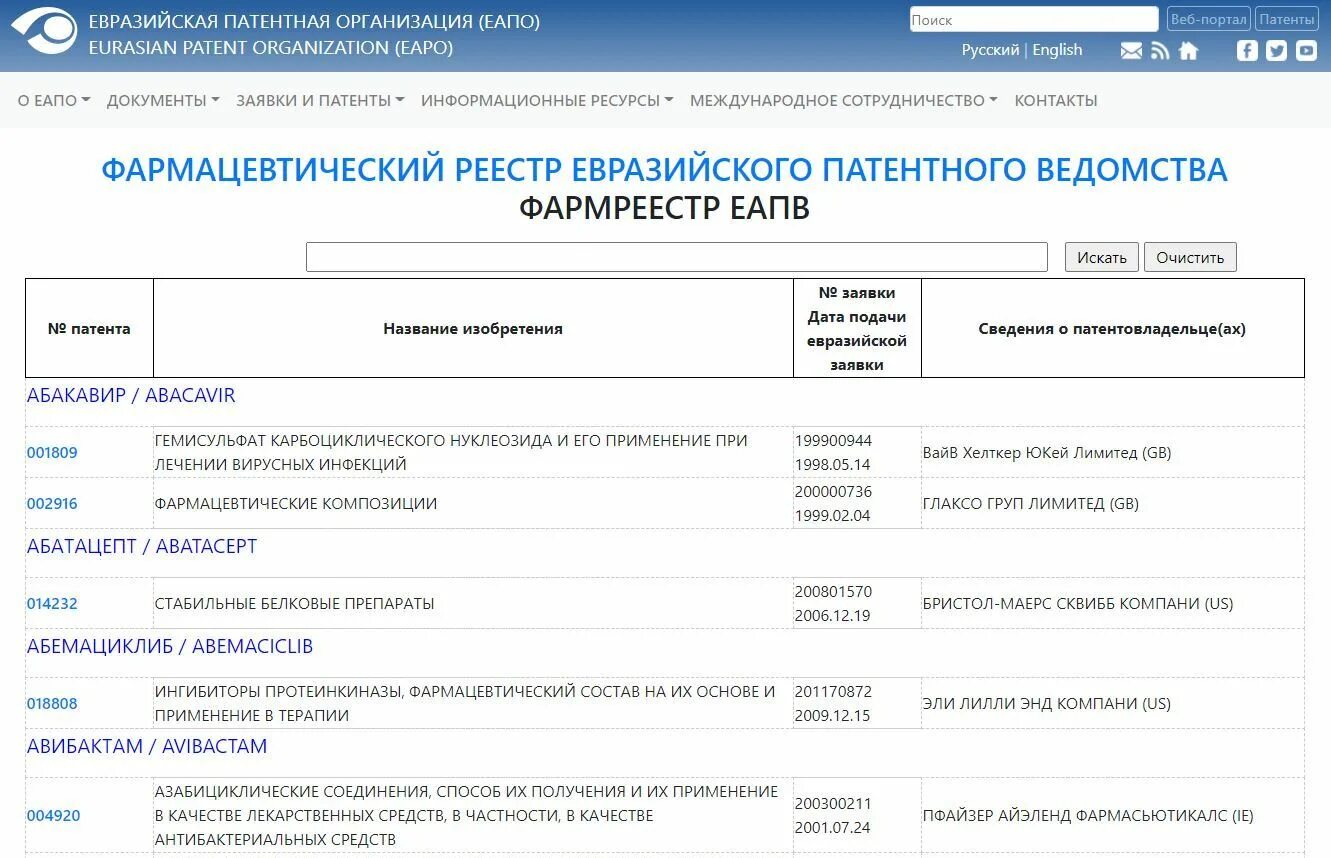
Task: Expand the О ЕАПО menu
Action: 54,100
